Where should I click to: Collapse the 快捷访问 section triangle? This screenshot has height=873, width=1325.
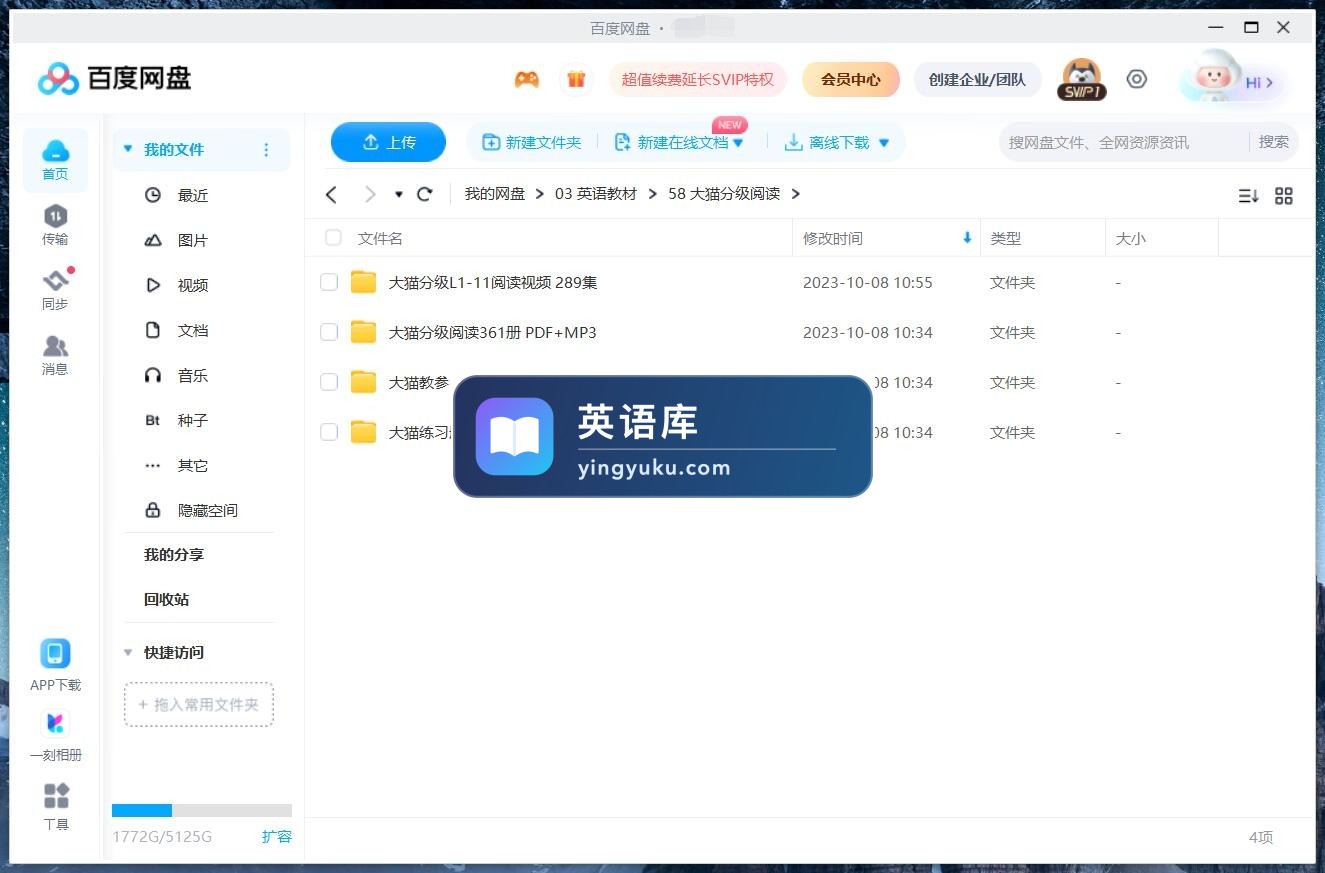point(127,652)
